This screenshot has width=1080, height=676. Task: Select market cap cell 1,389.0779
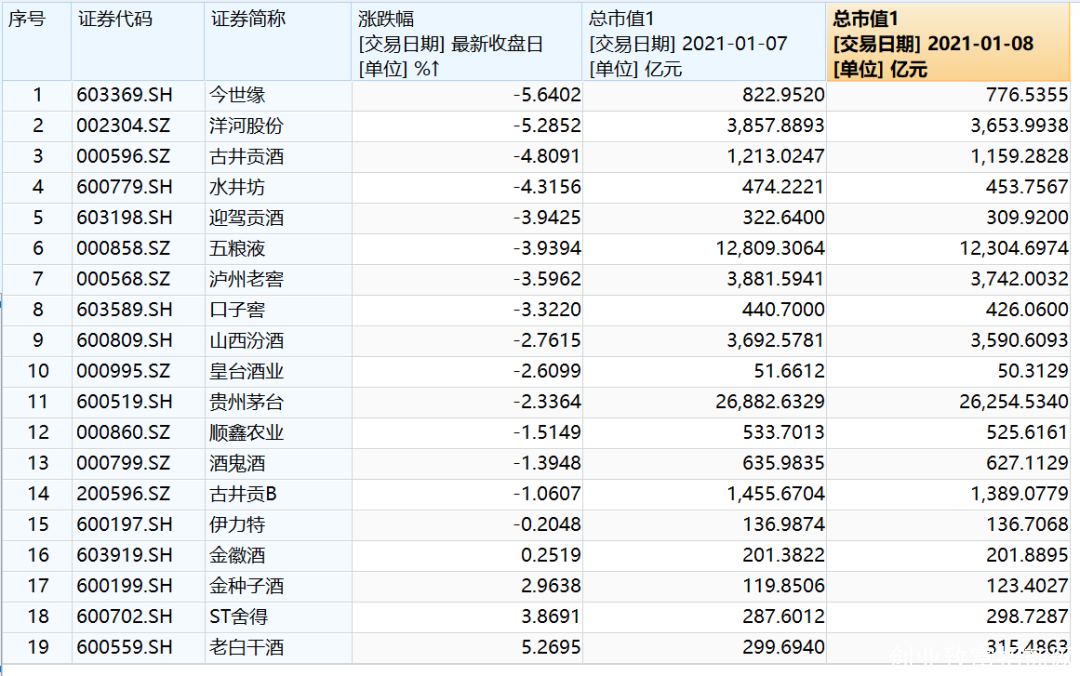pos(1019,493)
